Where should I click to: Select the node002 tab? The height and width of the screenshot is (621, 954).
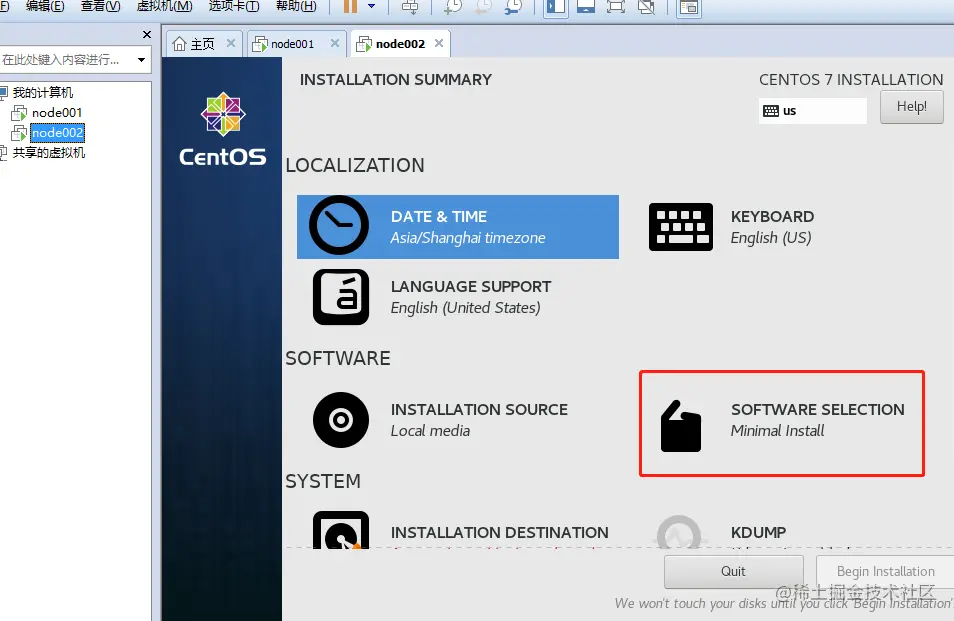coord(400,44)
